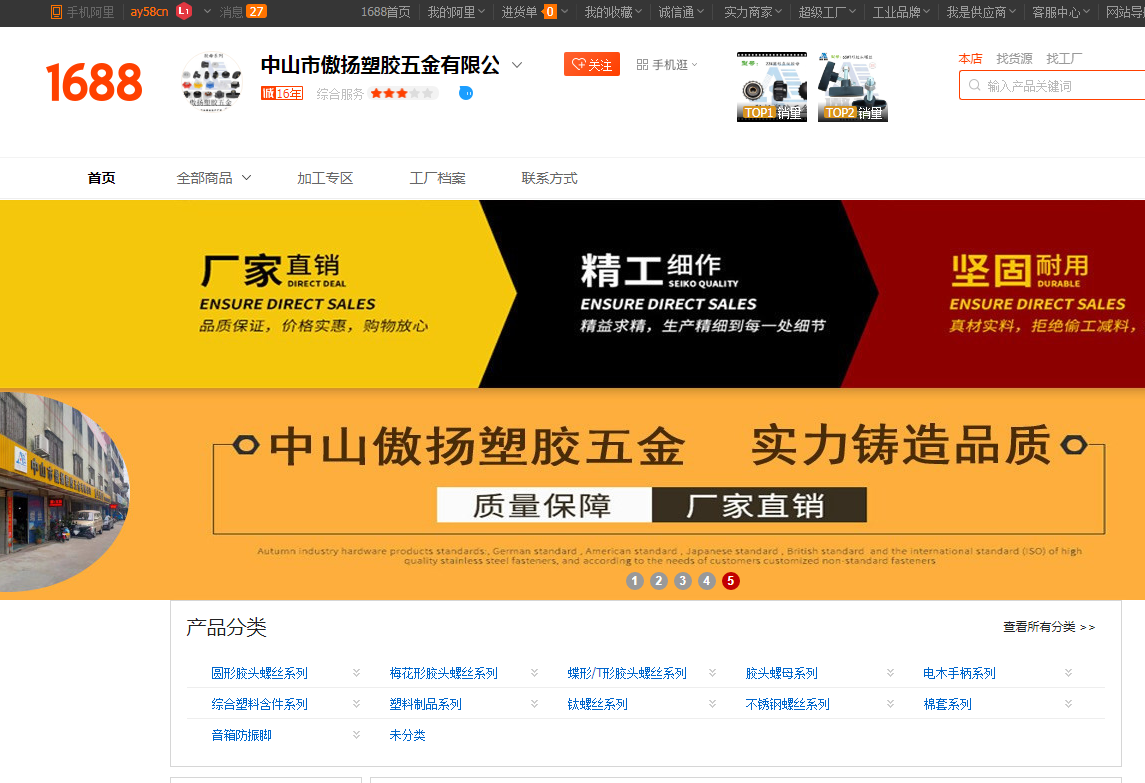Switch to banner slide 3
Viewport: 1145px width, 783px height.
[683, 581]
